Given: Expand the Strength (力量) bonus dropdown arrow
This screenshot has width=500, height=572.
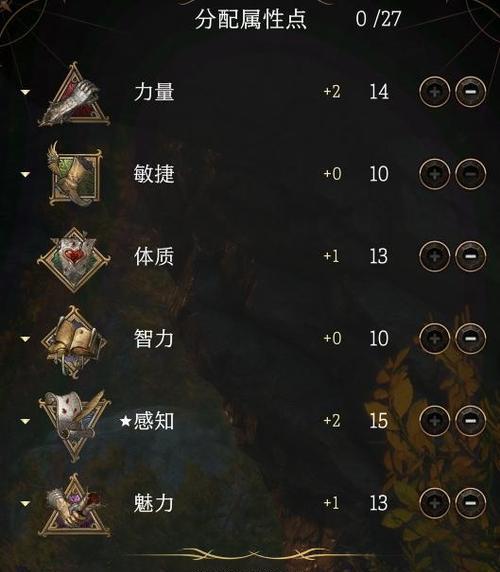Looking at the screenshot, I should 25,92.
